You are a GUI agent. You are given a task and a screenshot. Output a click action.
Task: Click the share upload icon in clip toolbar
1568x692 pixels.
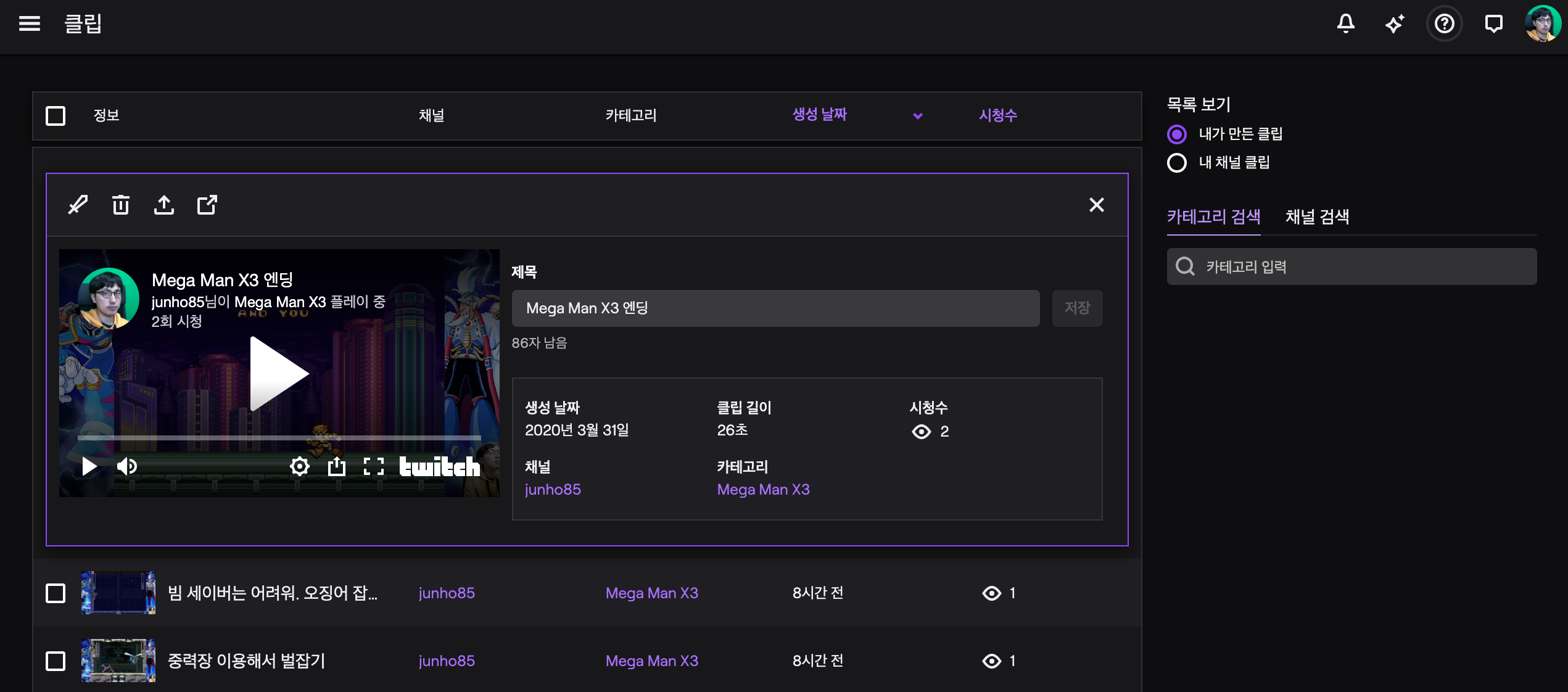coord(163,205)
